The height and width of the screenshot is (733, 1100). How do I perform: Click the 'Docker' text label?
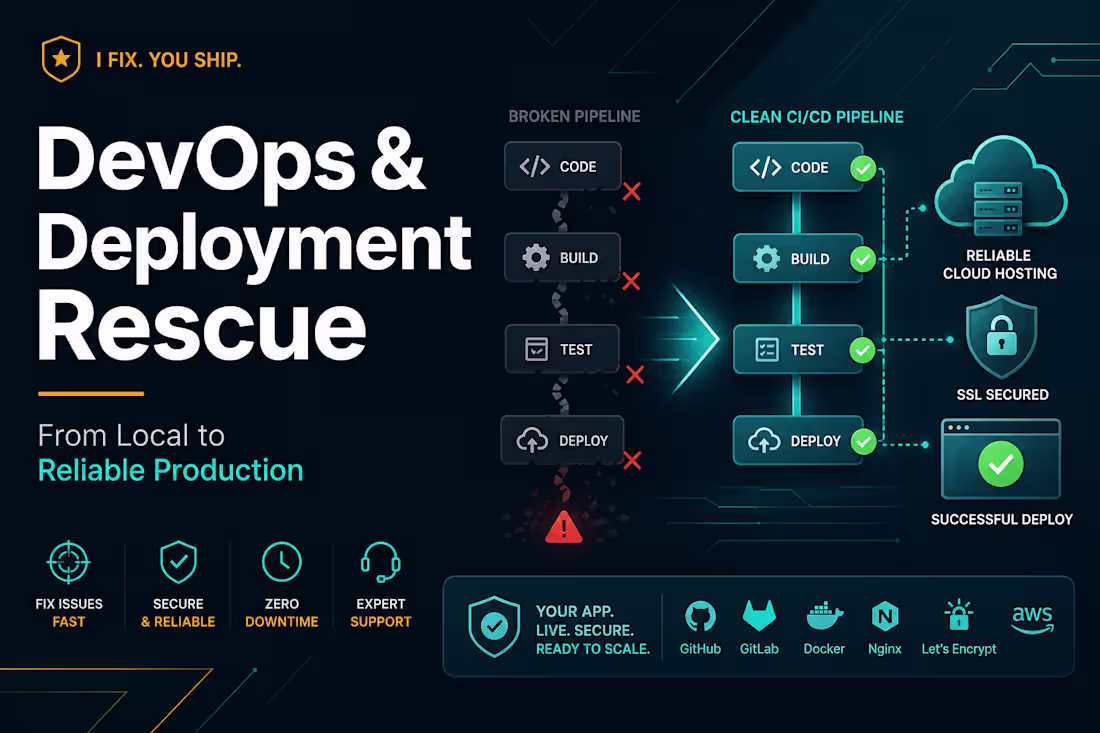click(x=824, y=650)
